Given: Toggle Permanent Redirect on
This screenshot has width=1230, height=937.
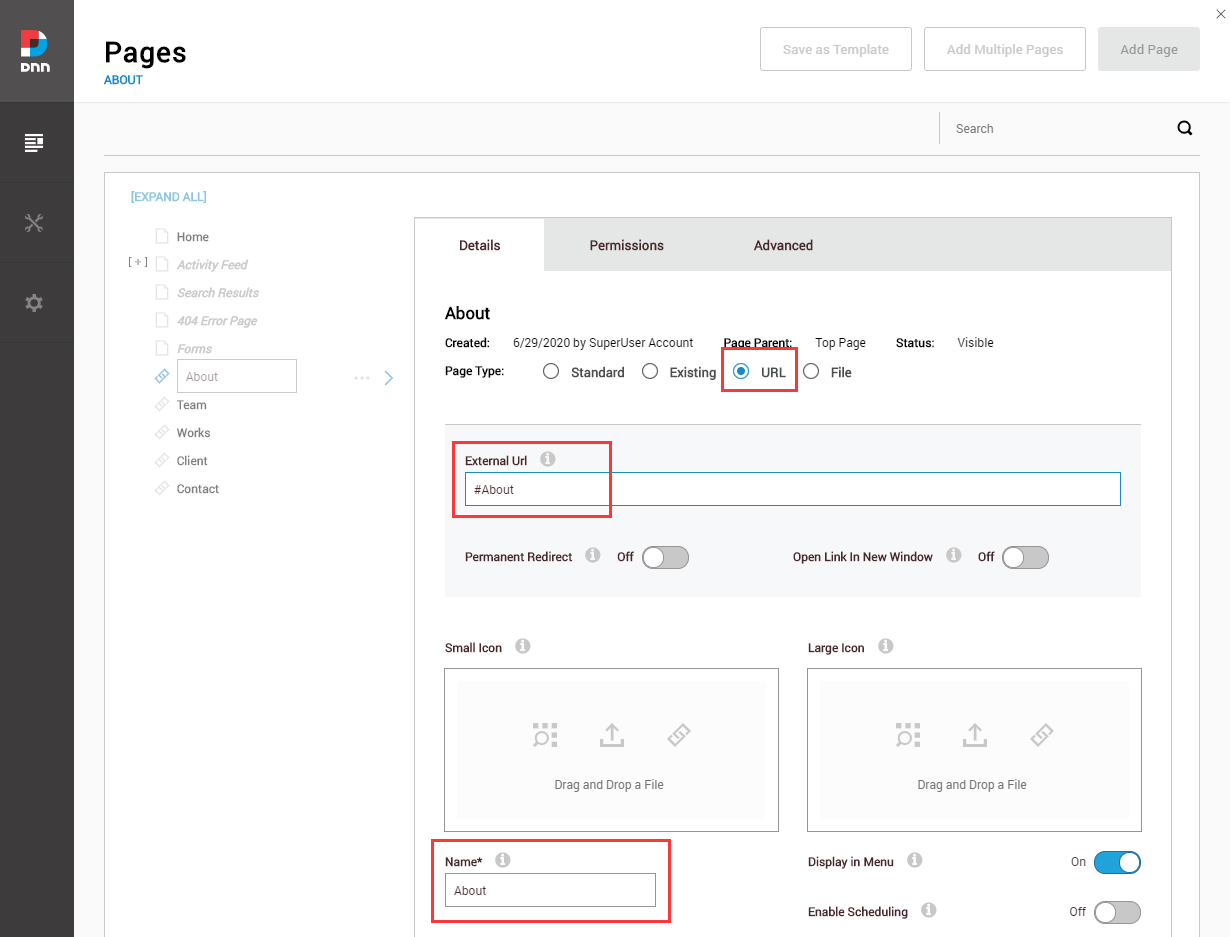Looking at the screenshot, I should 664,557.
